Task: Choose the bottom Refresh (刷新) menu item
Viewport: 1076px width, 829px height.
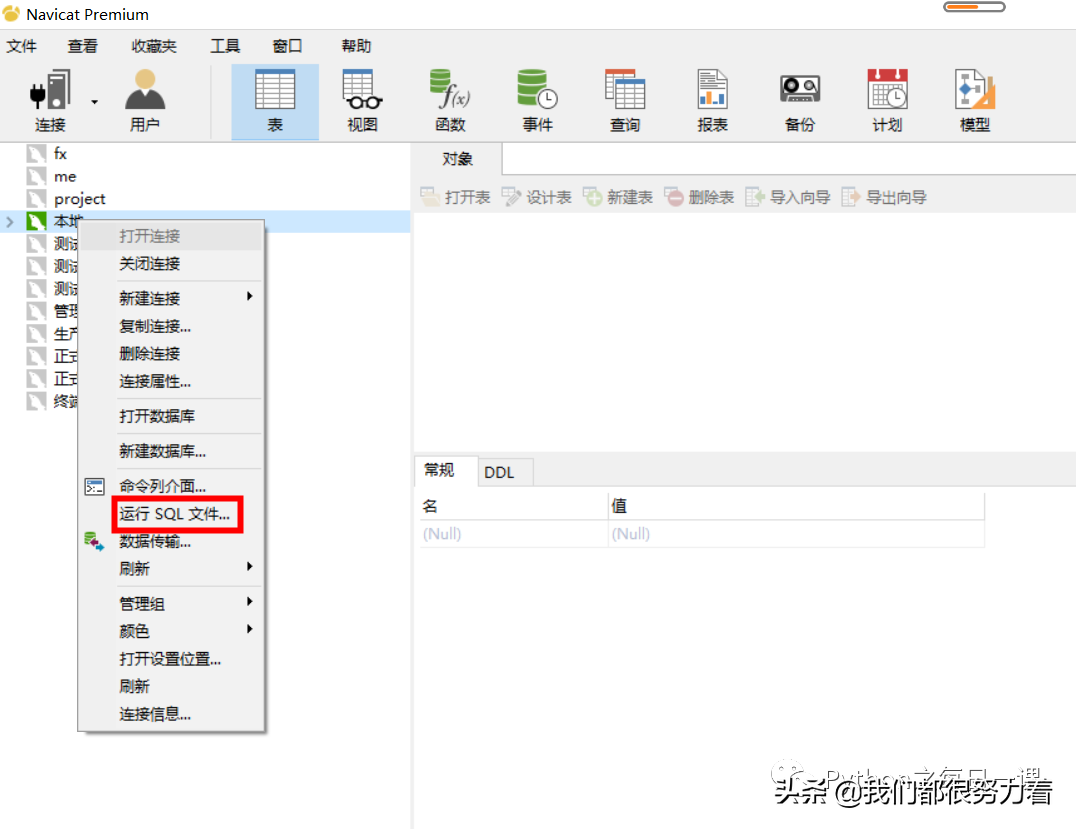Action: [171, 686]
